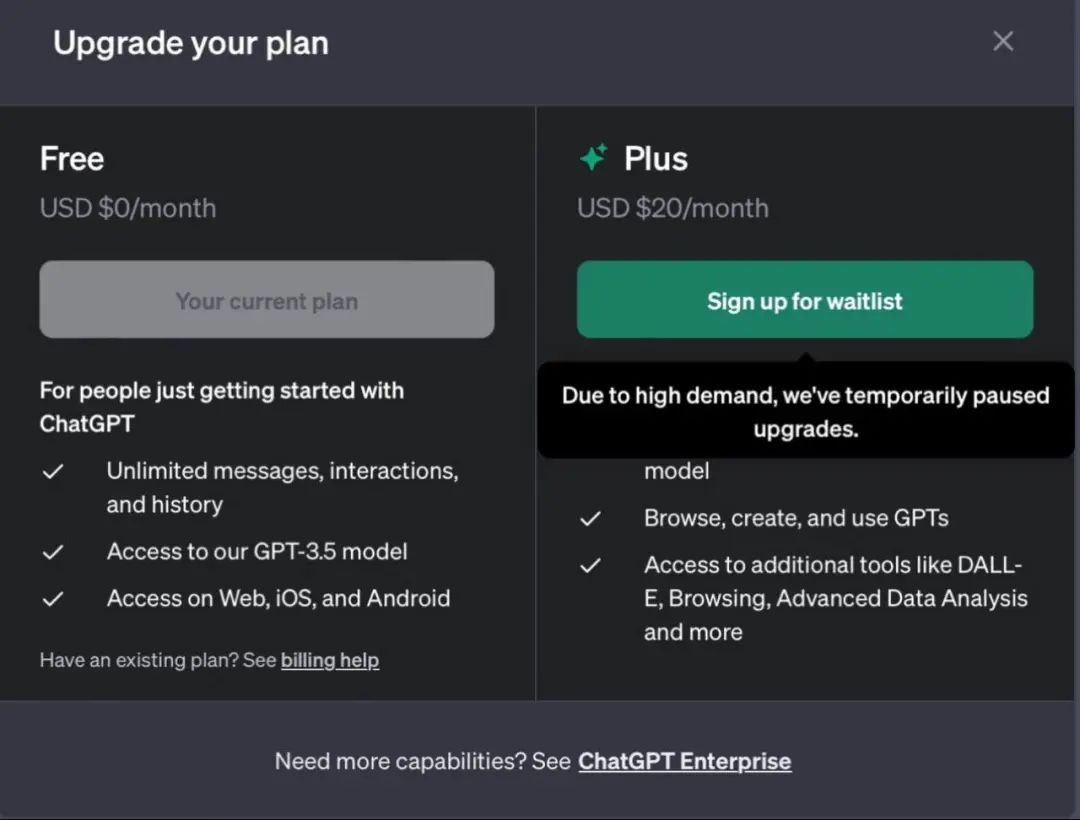Click checkmark beside Web, iOS, Android access
Screen dimensions: 1080x820
pos(53,599)
